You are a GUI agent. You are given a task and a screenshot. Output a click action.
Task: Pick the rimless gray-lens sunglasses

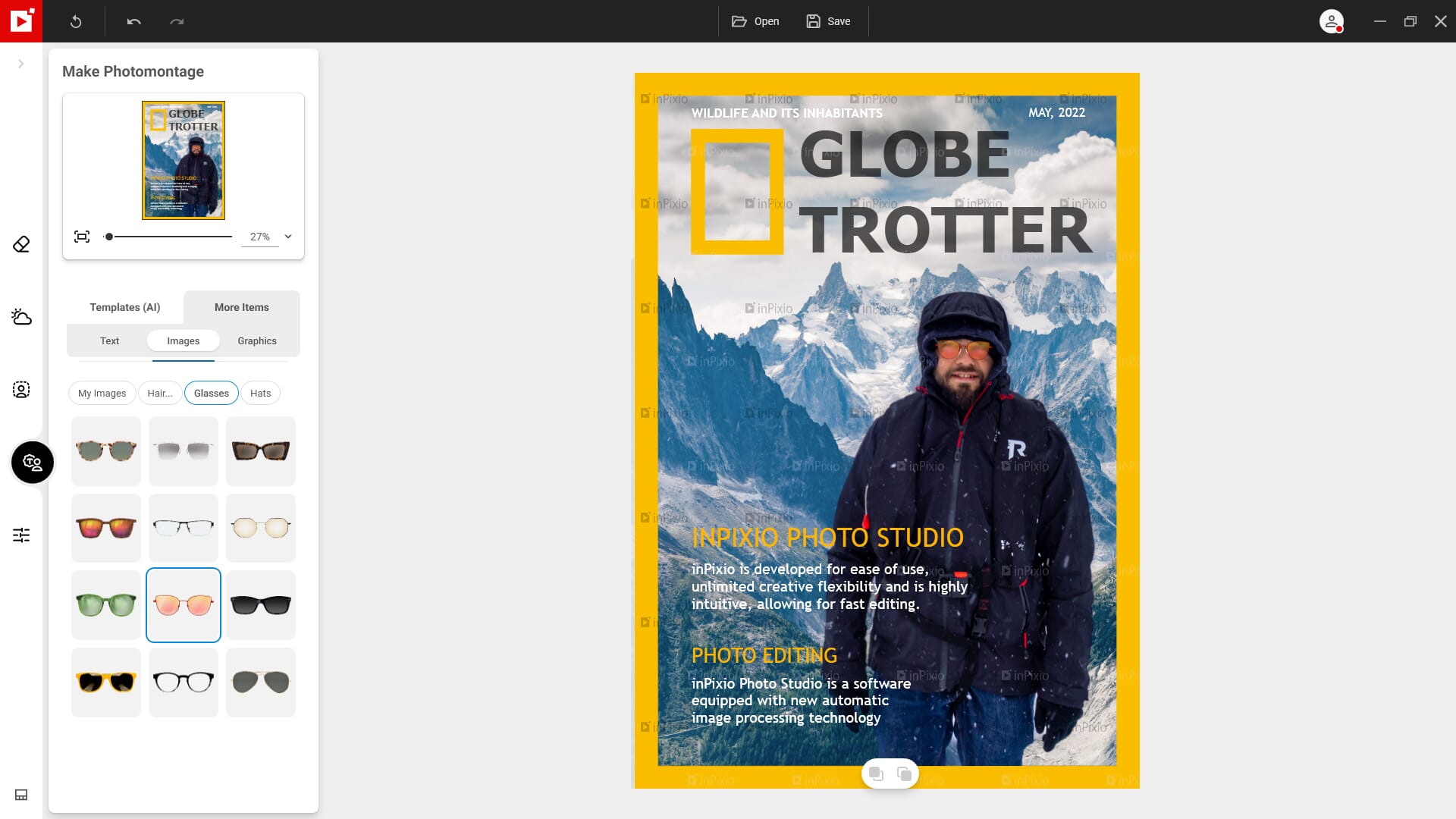184,451
